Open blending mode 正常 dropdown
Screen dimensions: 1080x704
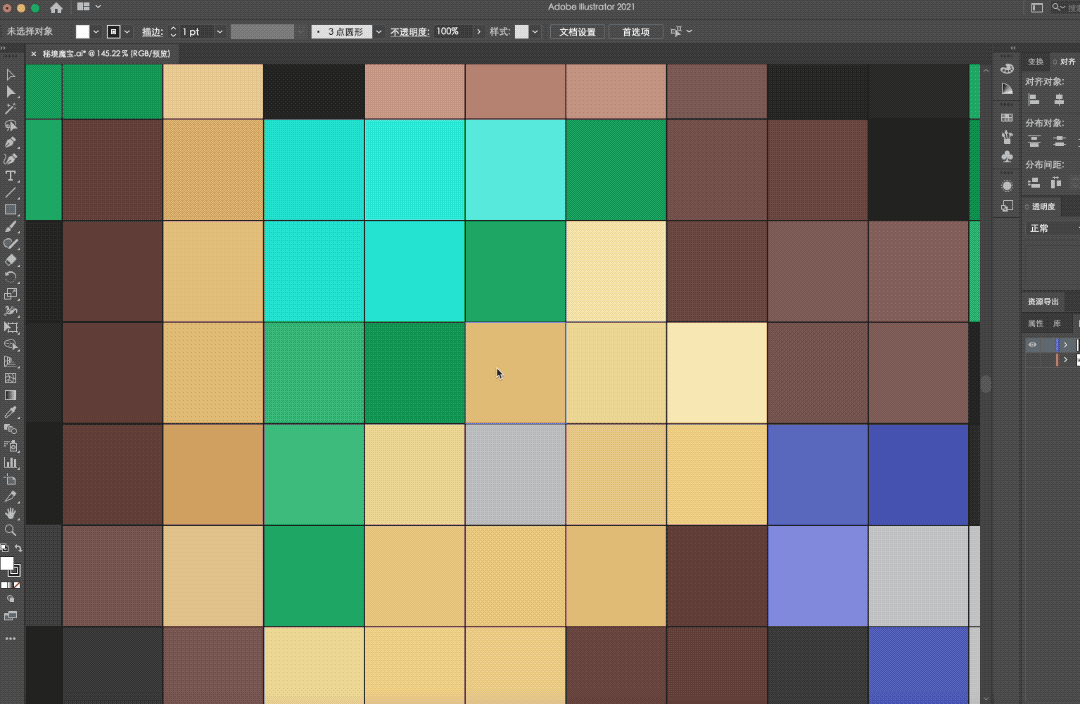[1051, 228]
